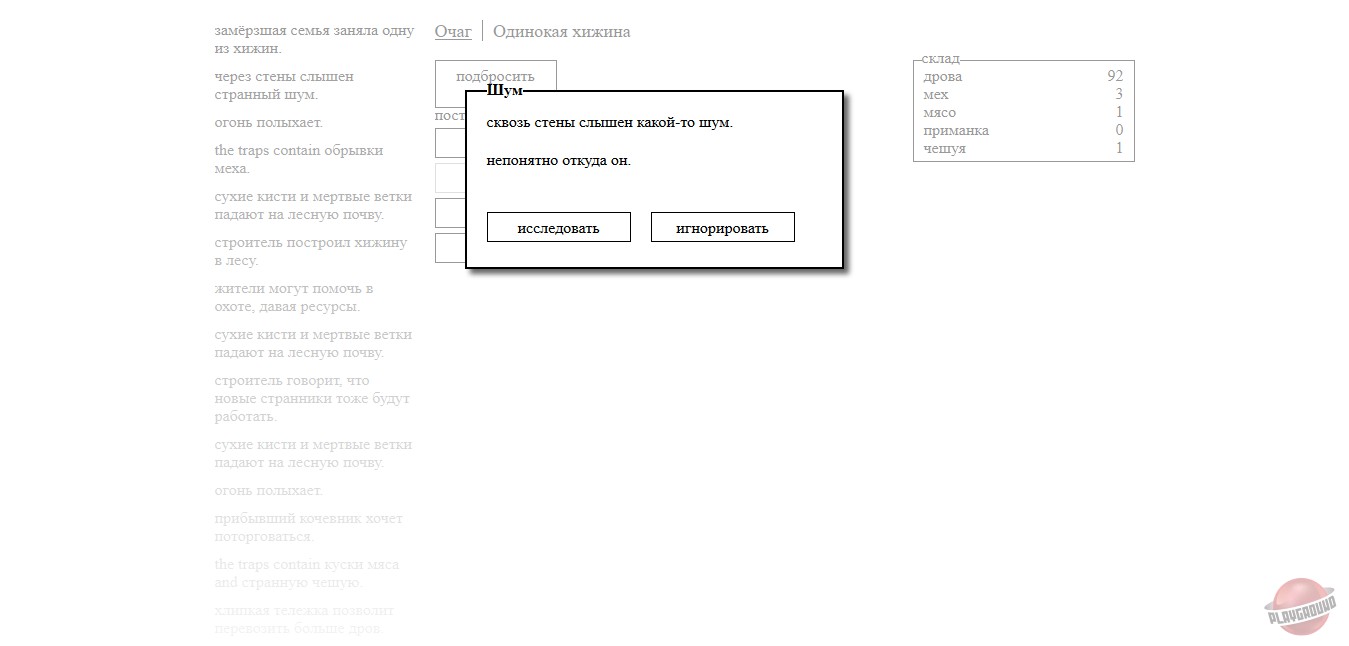Click the склад panel heading
1349x646 pixels.
(x=940, y=59)
